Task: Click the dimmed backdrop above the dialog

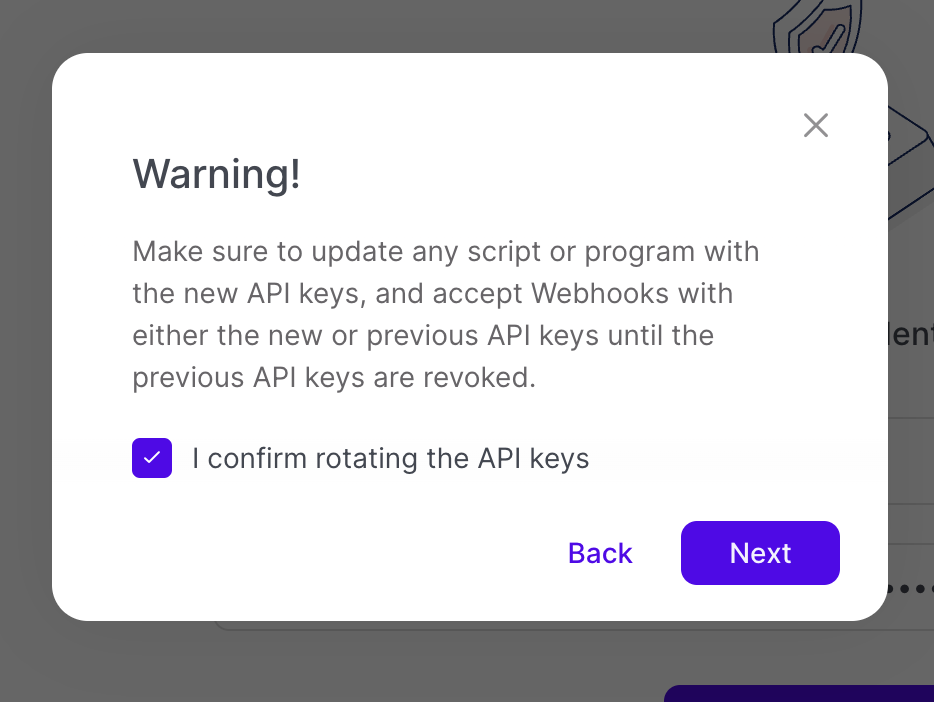Action: (400, 25)
